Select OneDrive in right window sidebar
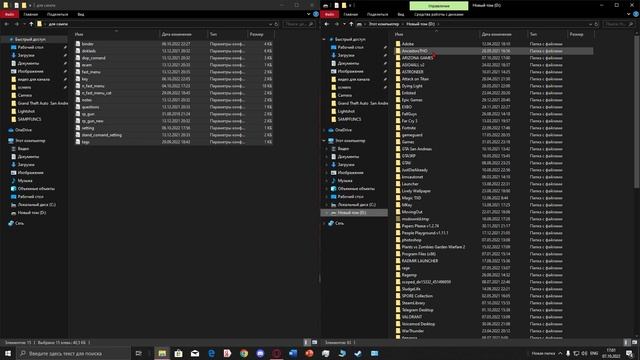This screenshot has width=640, height=360. pyautogui.click(x=343, y=130)
